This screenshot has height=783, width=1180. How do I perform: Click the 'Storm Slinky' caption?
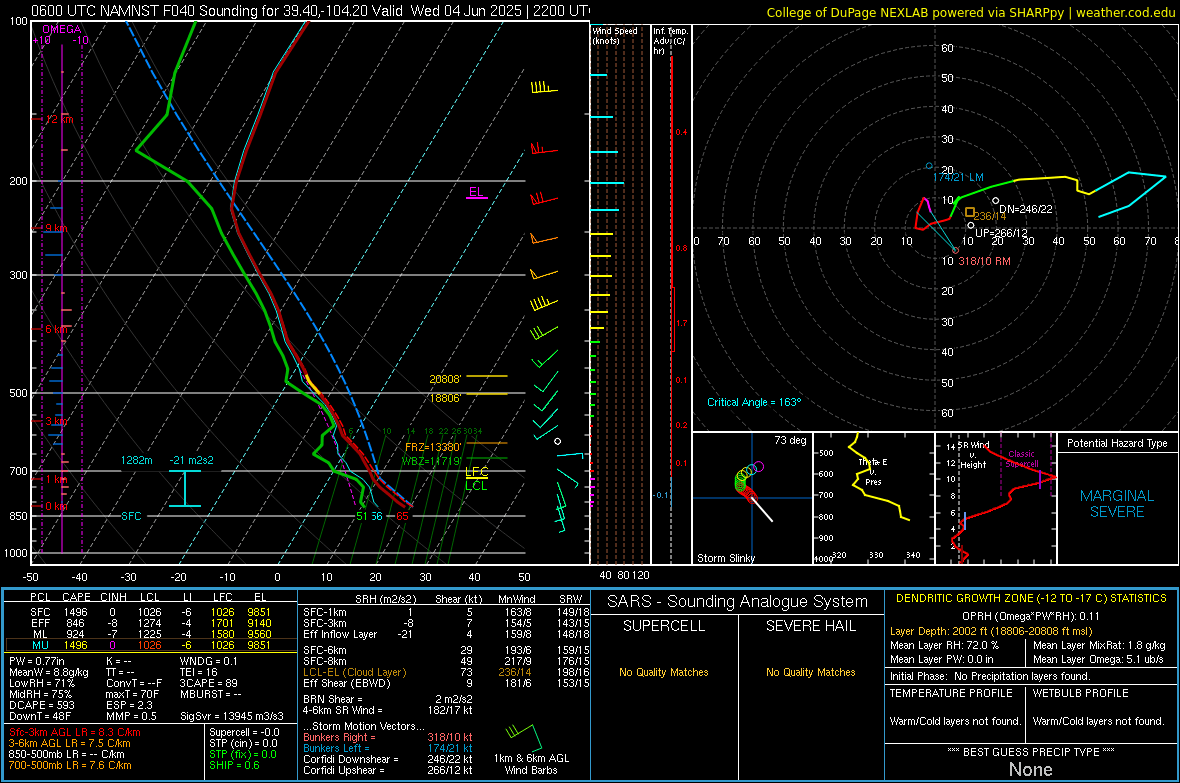point(725,558)
